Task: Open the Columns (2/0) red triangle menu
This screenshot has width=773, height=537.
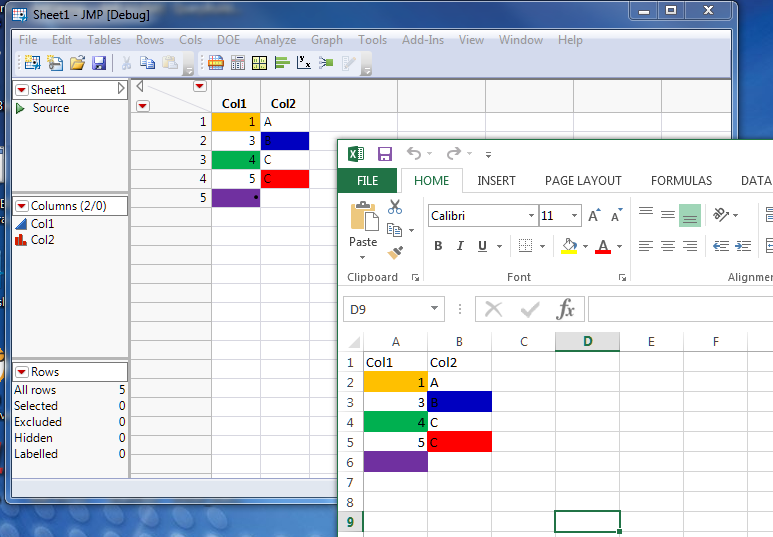Action: (22, 206)
